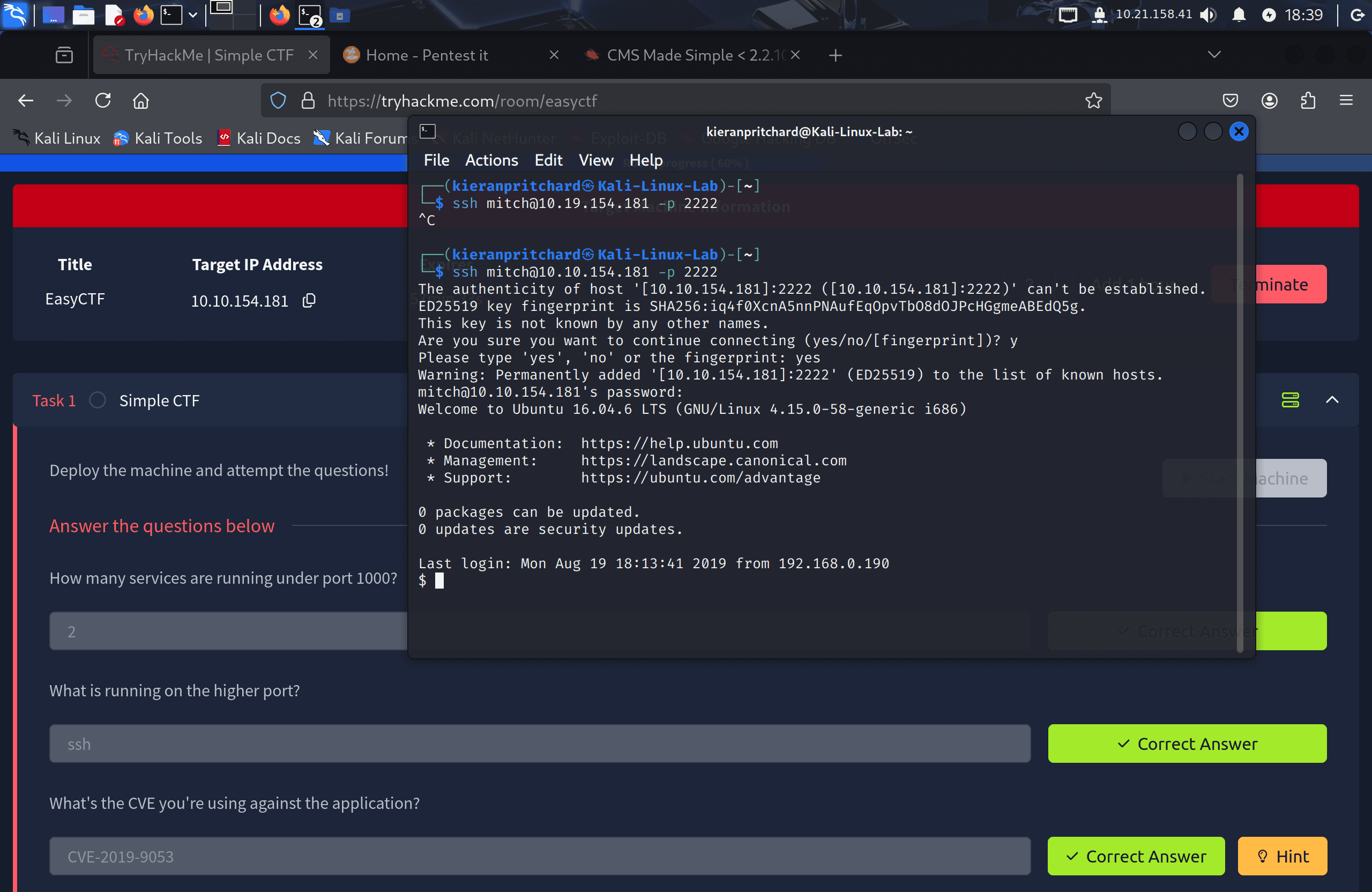The width and height of the screenshot is (1372, 892).
Task: Open the file manager from the panel
Action: coord(83,15)
